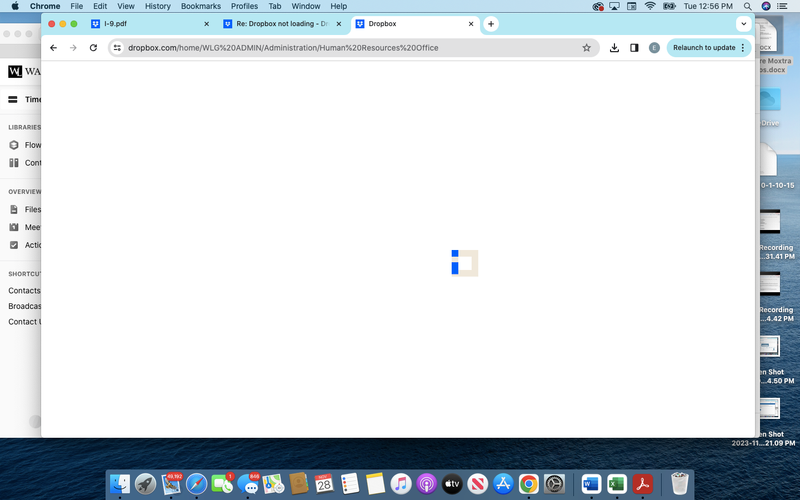Open the Bookmarks menu
This screenshot has width=800, height=500.
click(x=200, y=6)
